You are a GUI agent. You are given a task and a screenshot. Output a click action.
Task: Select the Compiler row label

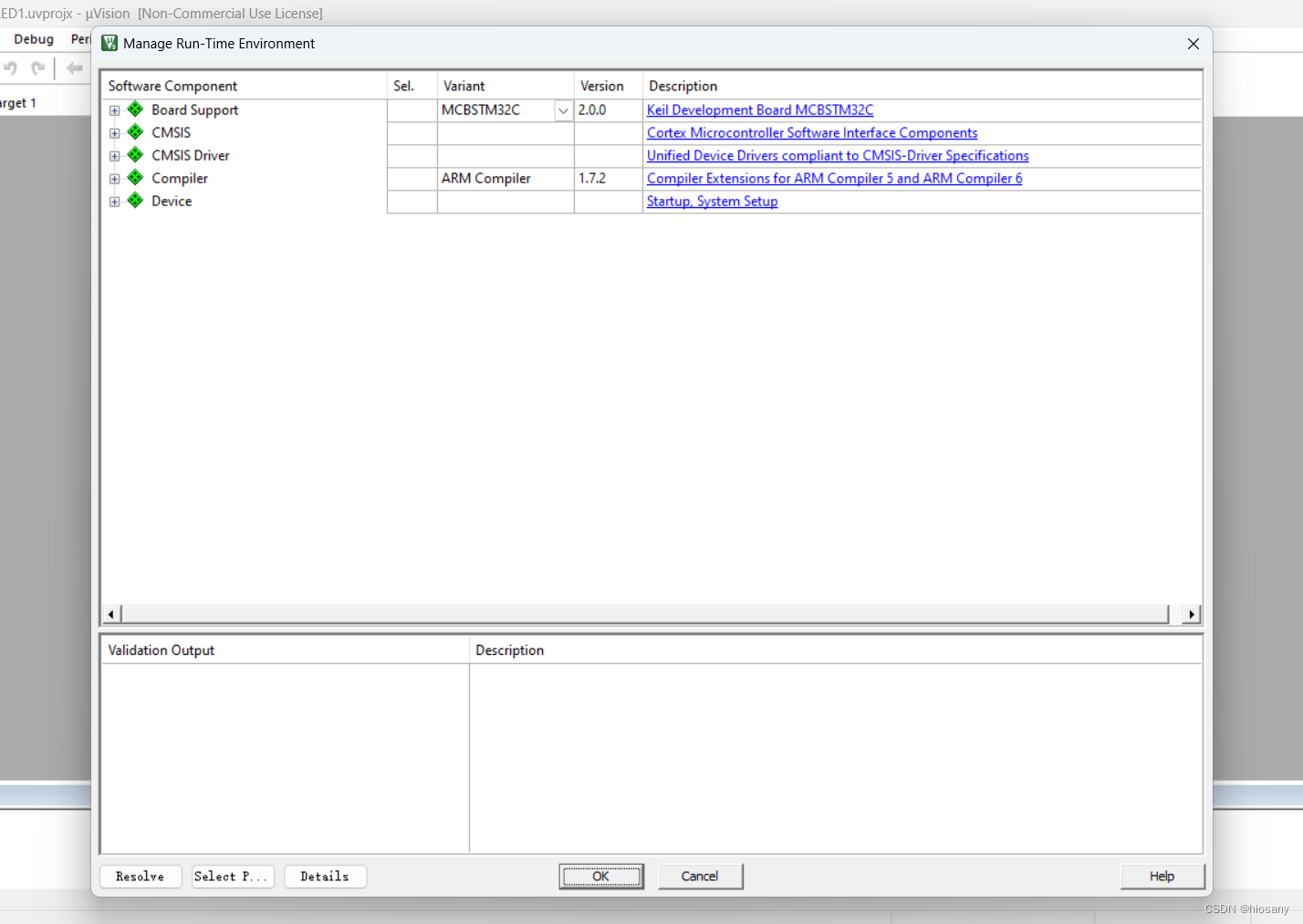(x=180, y=178)
